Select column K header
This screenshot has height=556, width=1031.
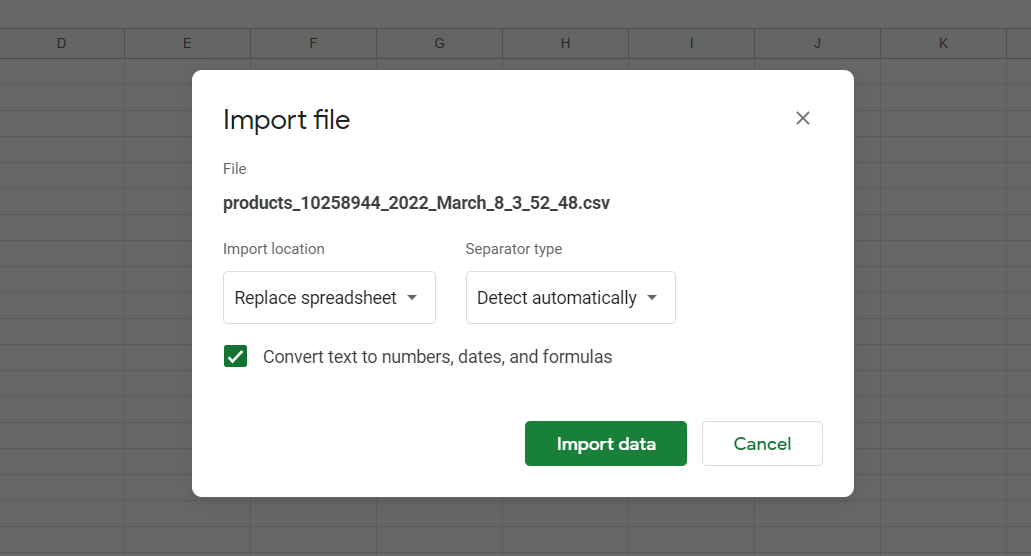[x=944, y=43]
